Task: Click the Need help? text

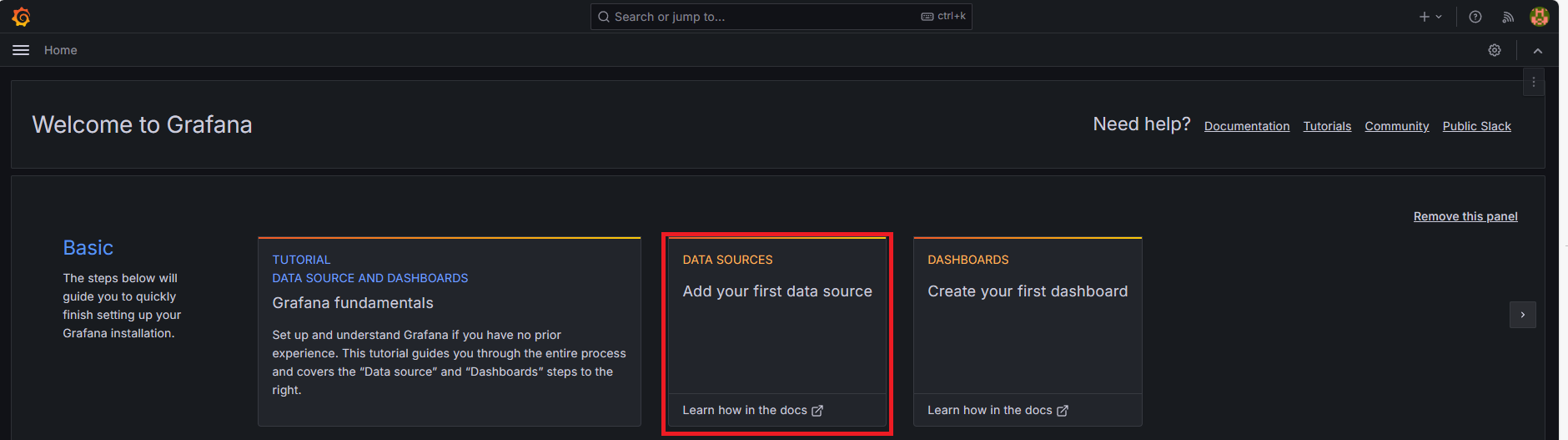Action: click(1142, 124)
